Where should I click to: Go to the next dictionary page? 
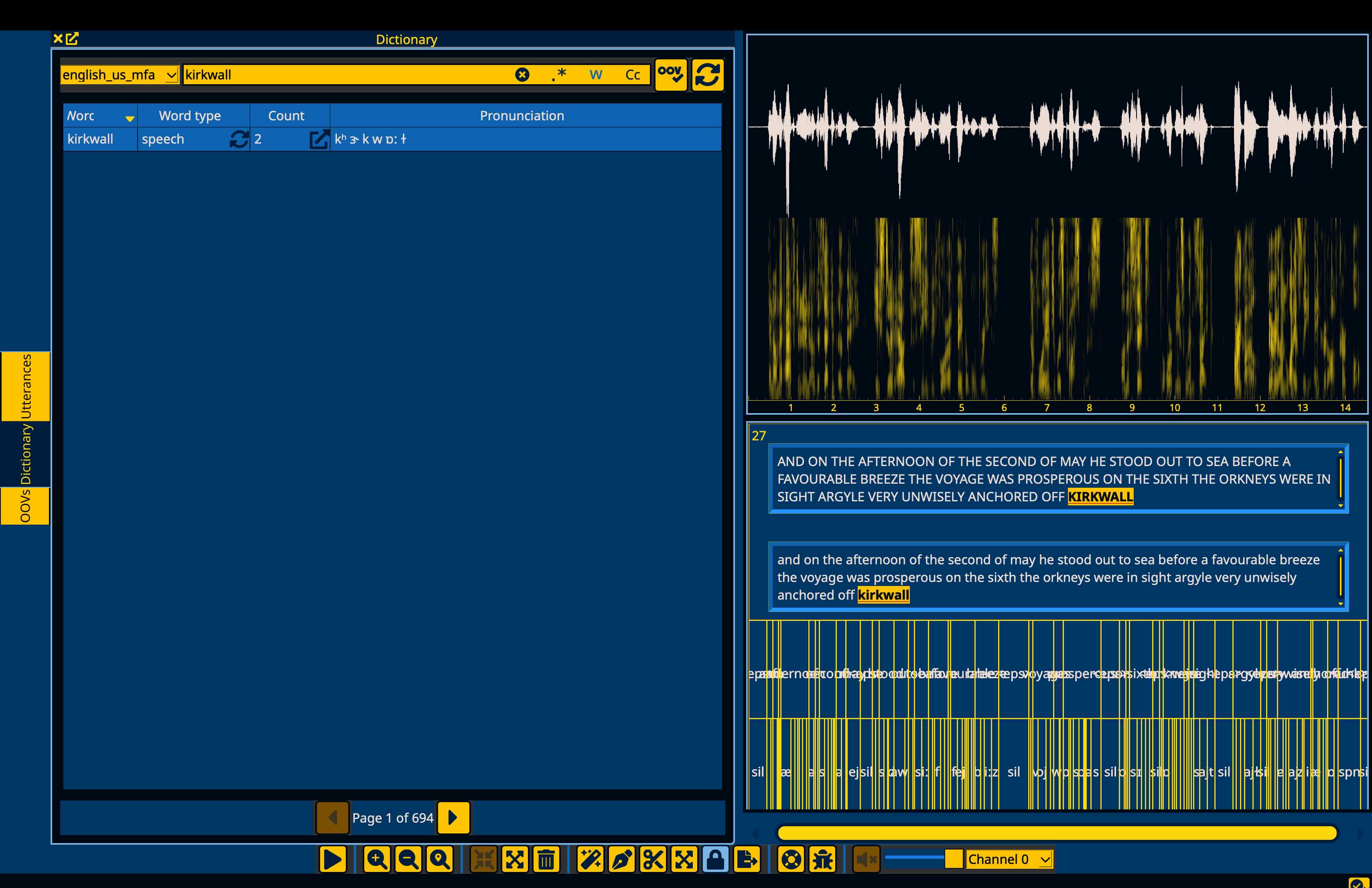coord(454,817)
